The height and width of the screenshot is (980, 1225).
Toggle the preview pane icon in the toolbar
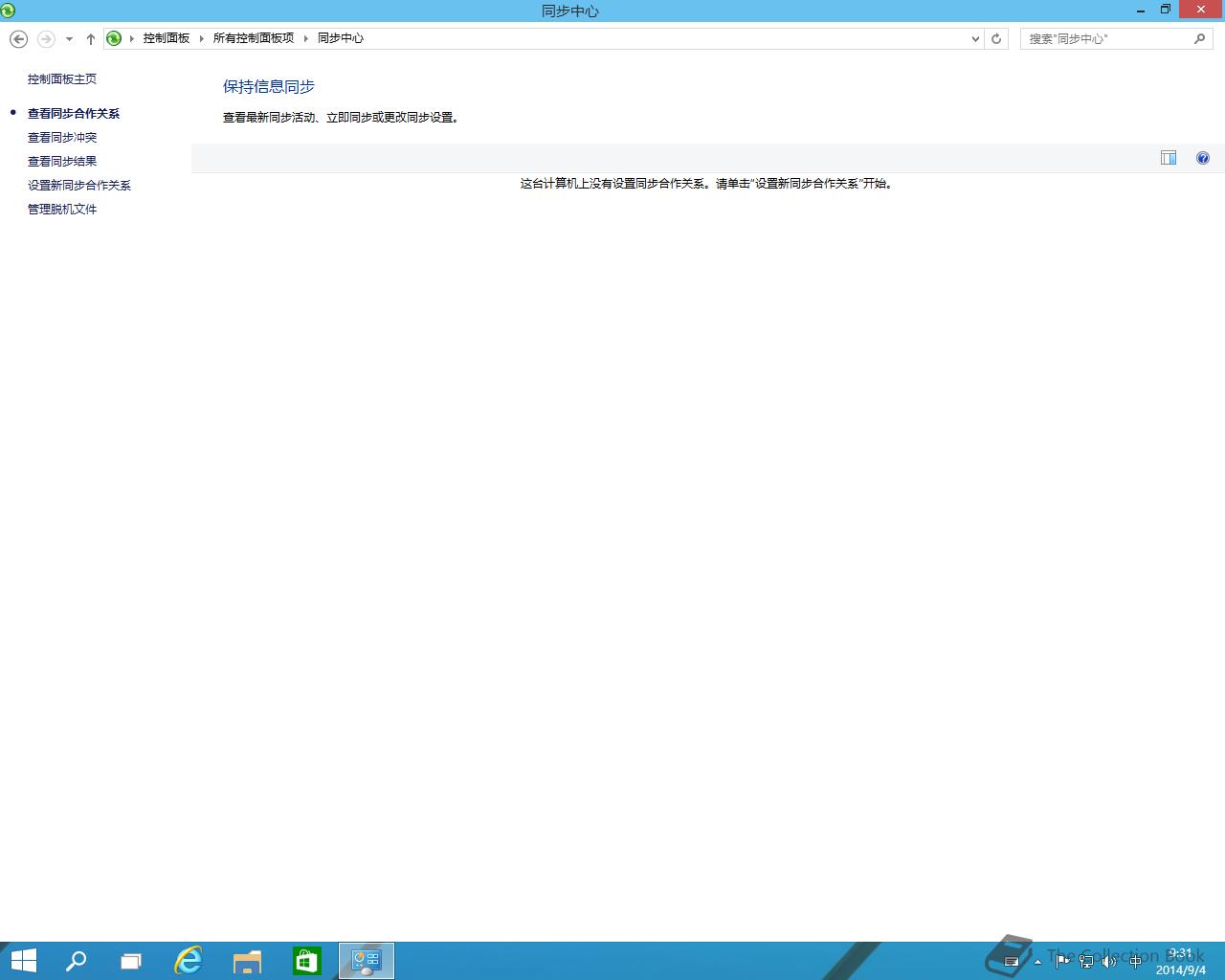(x=1169, y=158)
